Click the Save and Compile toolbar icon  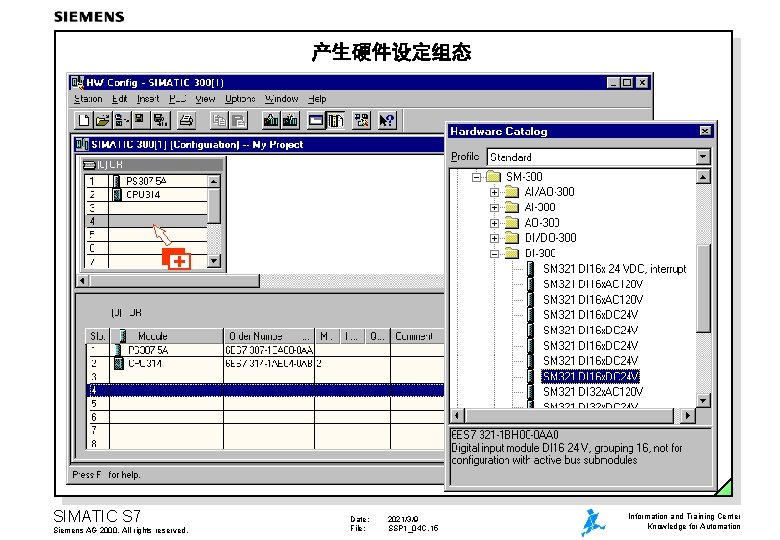tap(160, 120)
